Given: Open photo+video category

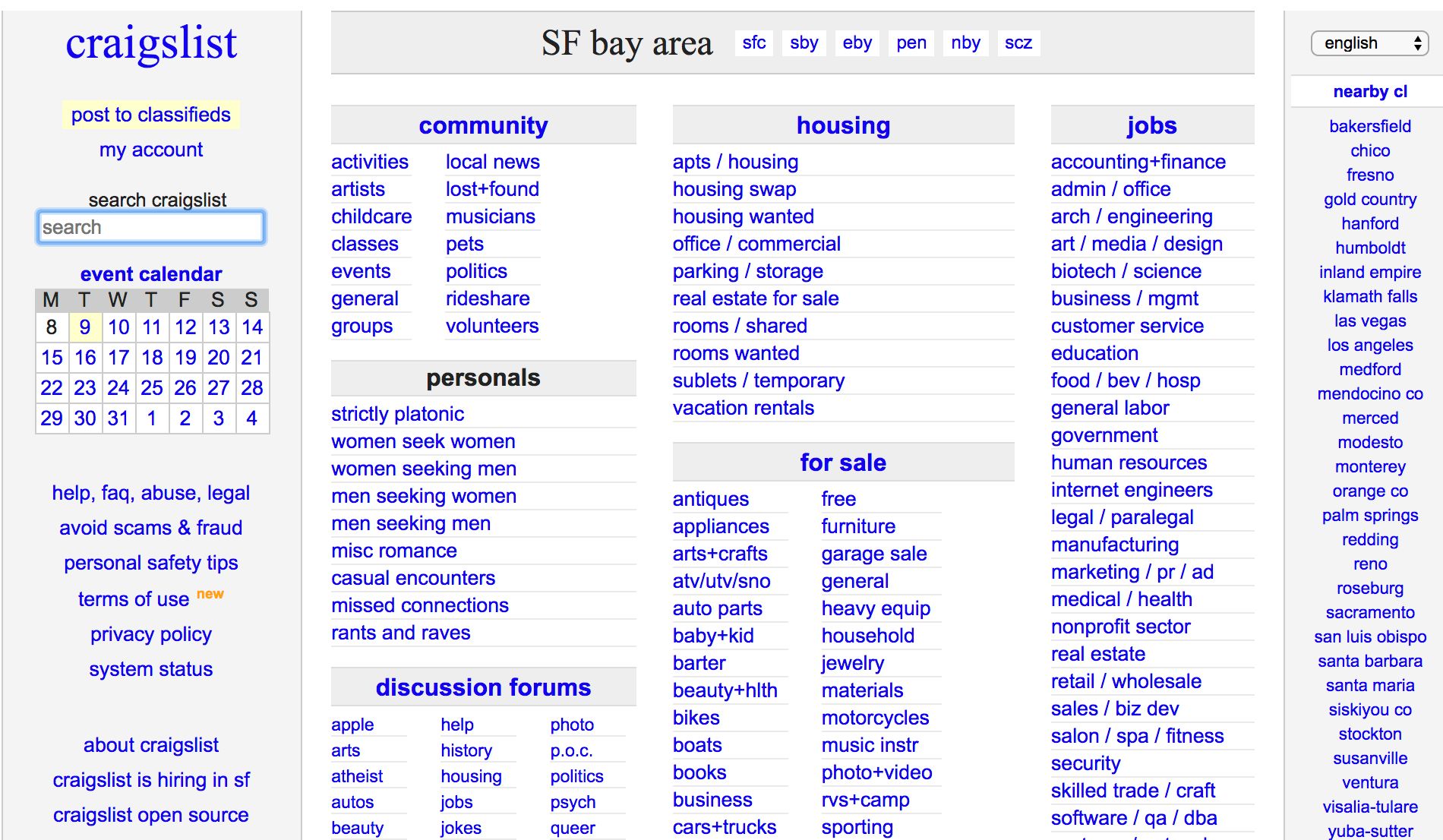Looking at the screenshot, I should [x=876, y=772].
